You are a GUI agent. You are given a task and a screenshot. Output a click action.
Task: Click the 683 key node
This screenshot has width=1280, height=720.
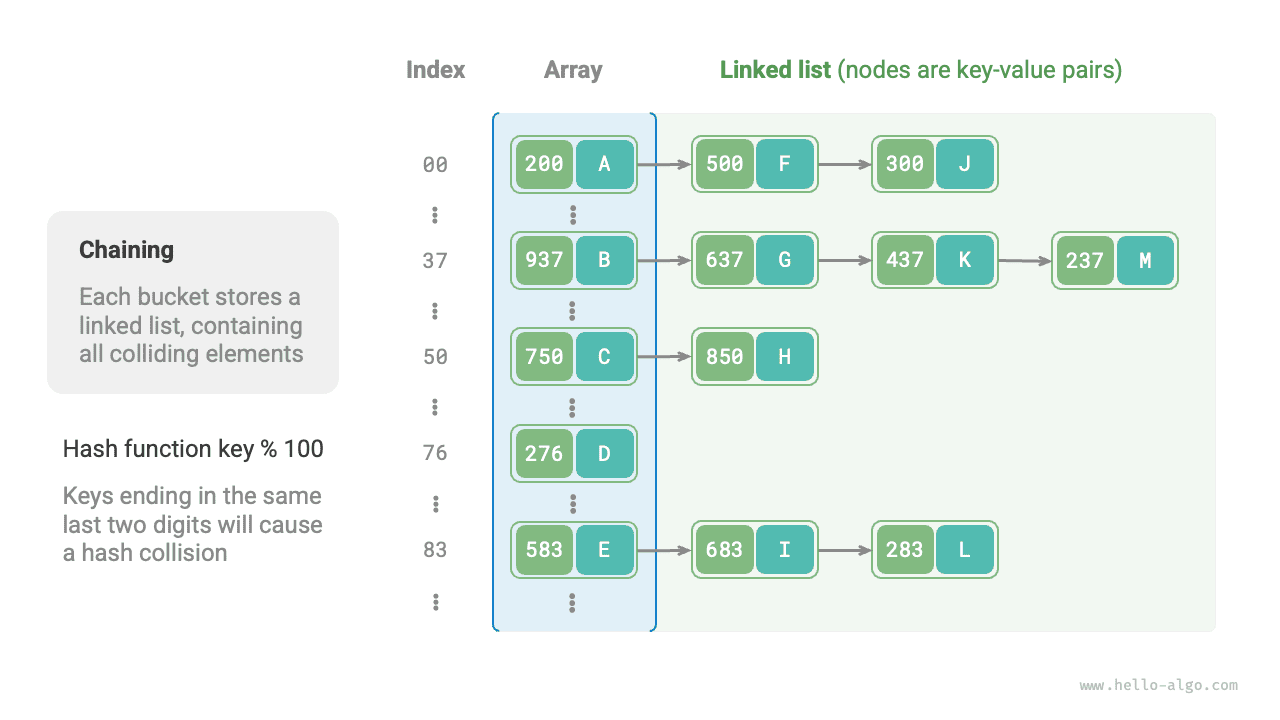(x=724, y=549)
